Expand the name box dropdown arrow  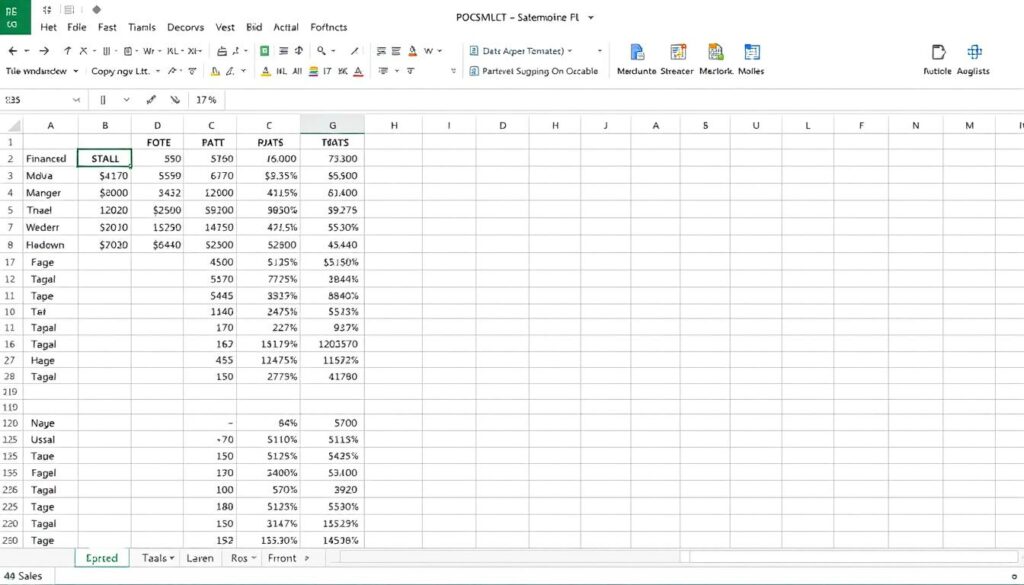(x=76, y=100)
